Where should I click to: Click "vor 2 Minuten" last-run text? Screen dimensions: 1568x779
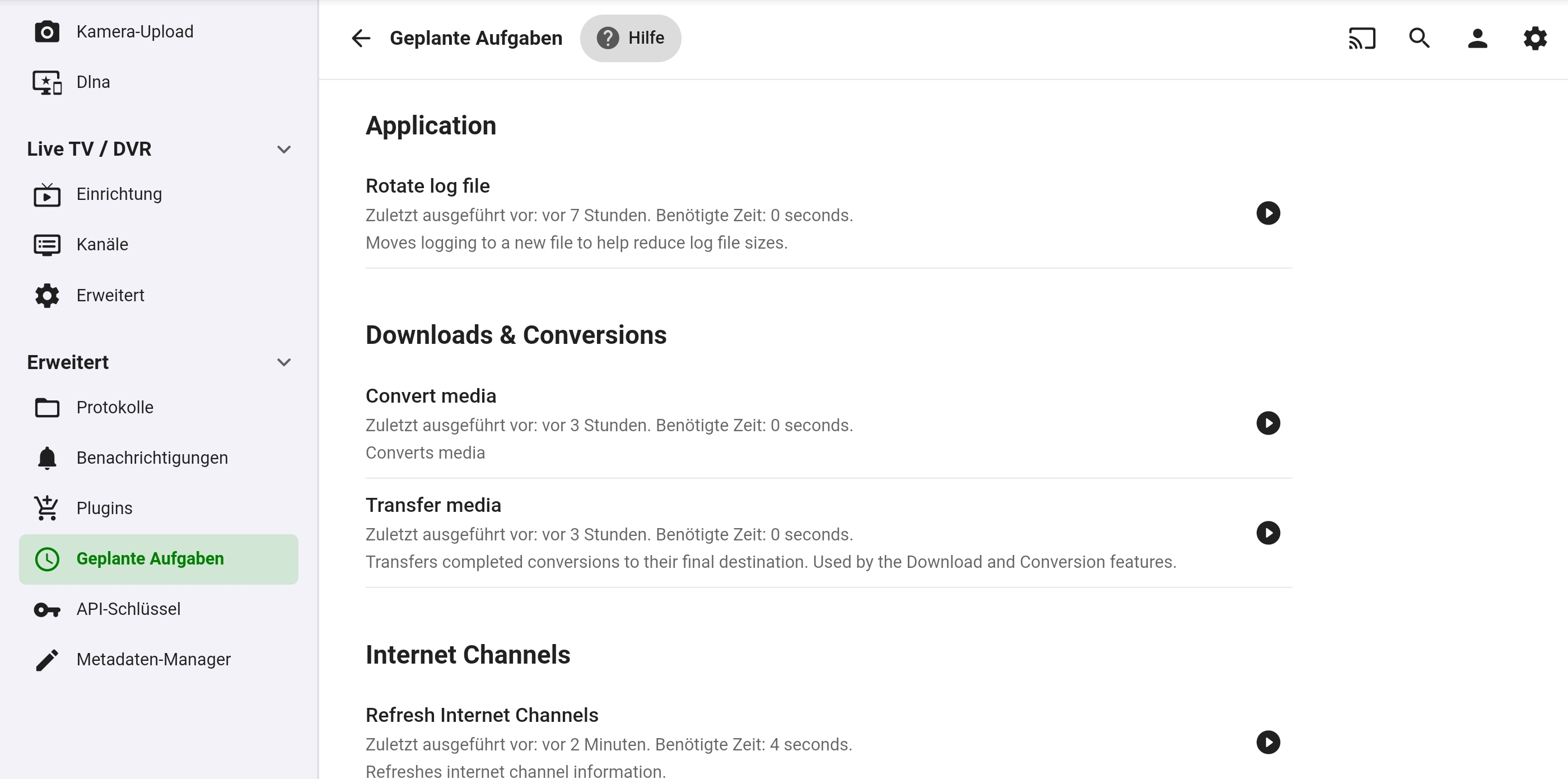595,745
